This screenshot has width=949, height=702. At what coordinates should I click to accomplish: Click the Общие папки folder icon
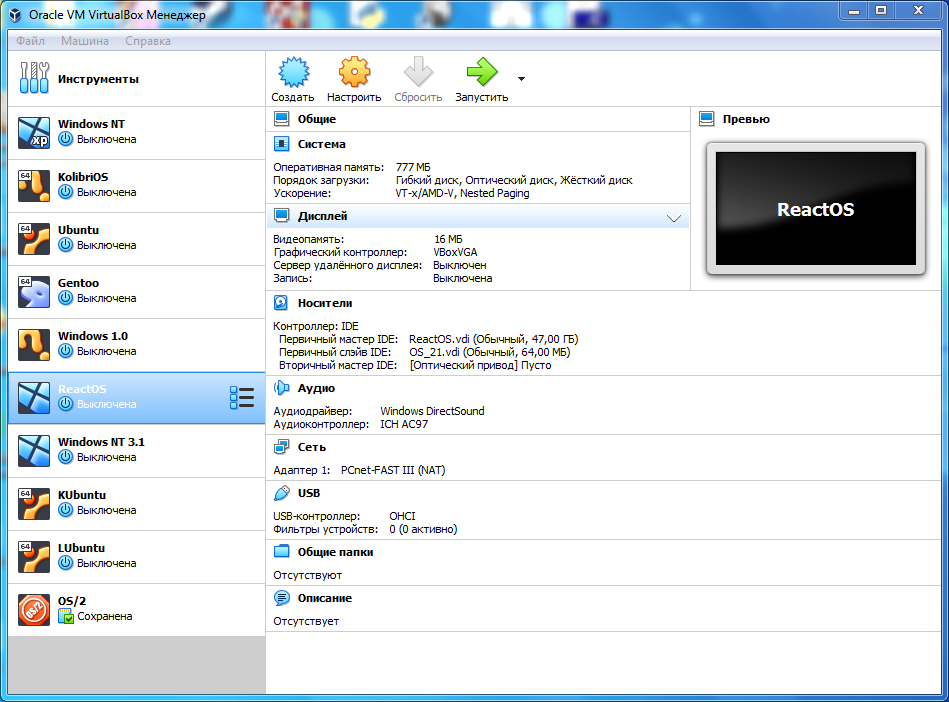(281, 552)
